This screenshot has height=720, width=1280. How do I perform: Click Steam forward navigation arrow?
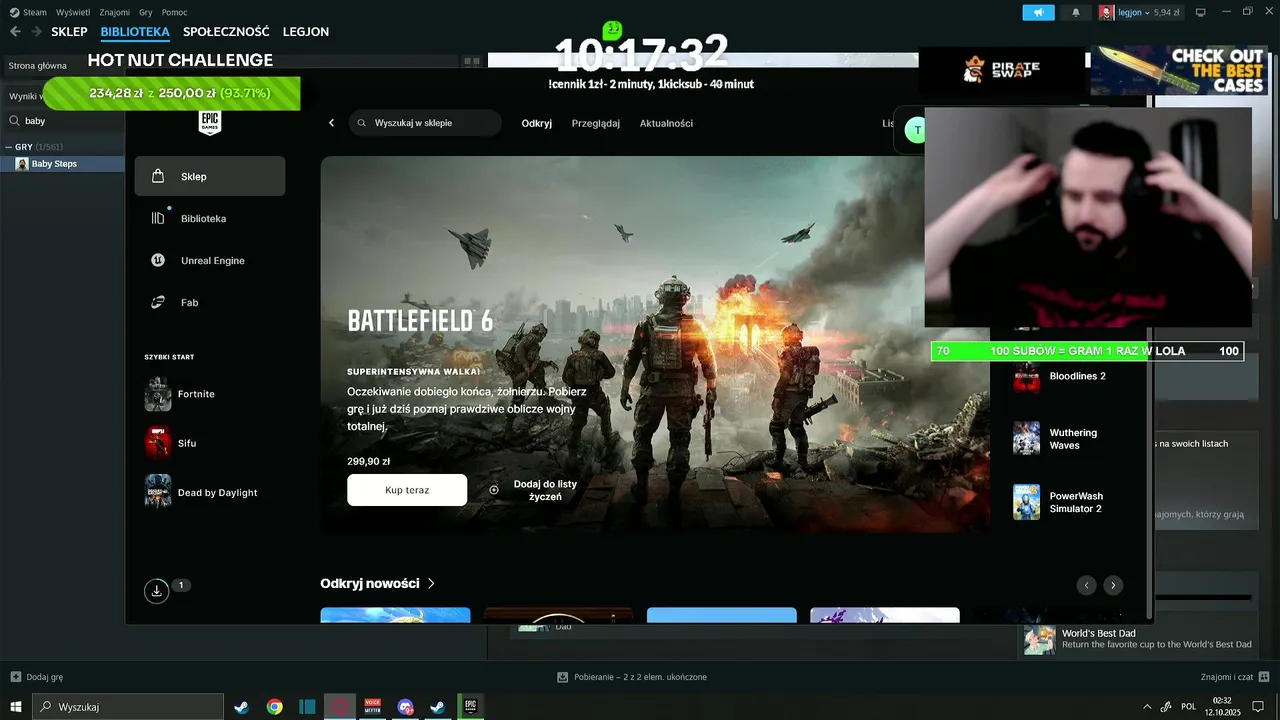tap(37, 32)
